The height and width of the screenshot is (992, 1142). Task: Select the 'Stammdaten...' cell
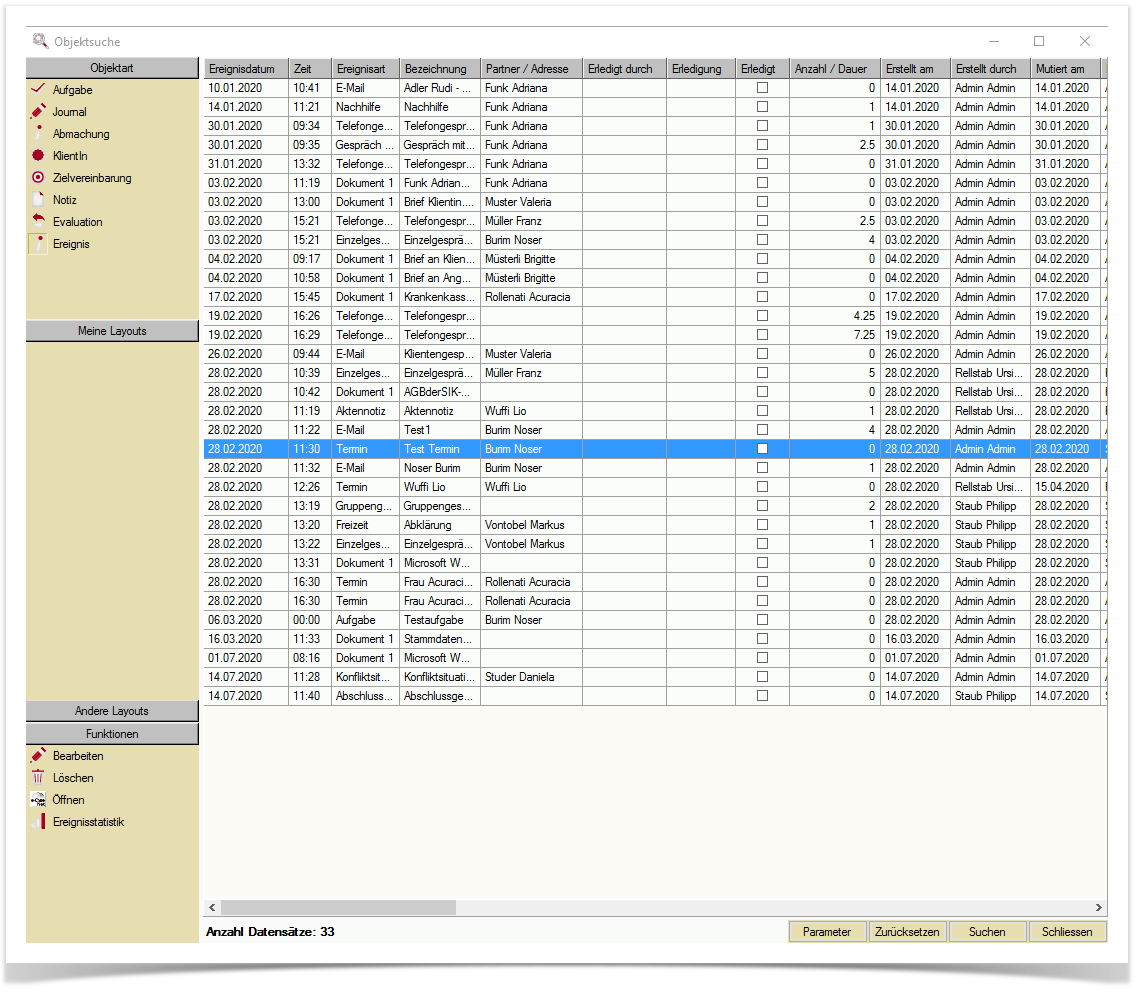440,639
